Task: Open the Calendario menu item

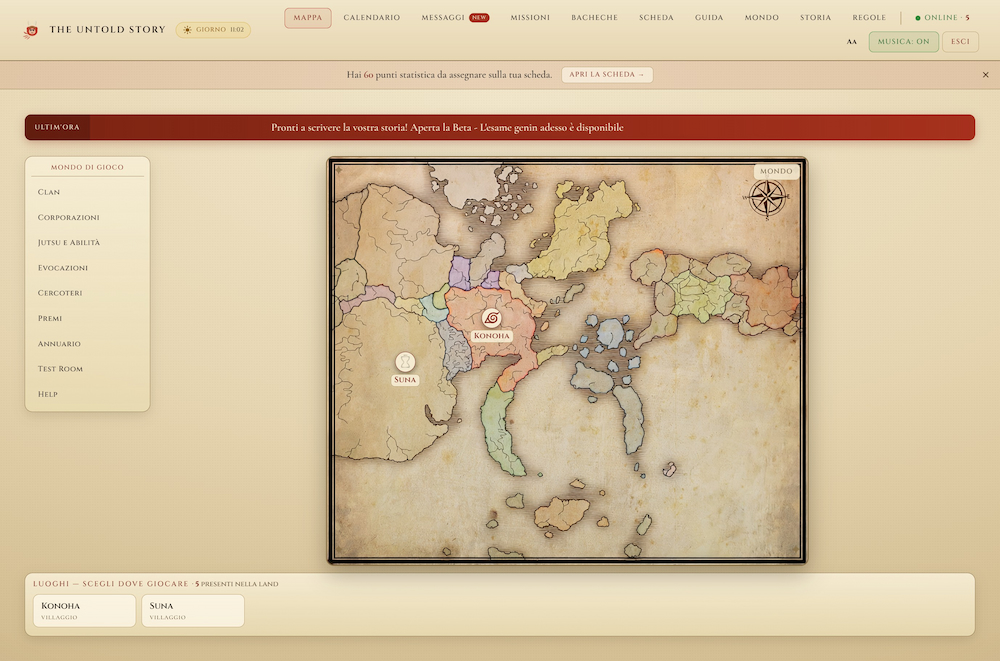Action: 372,18
